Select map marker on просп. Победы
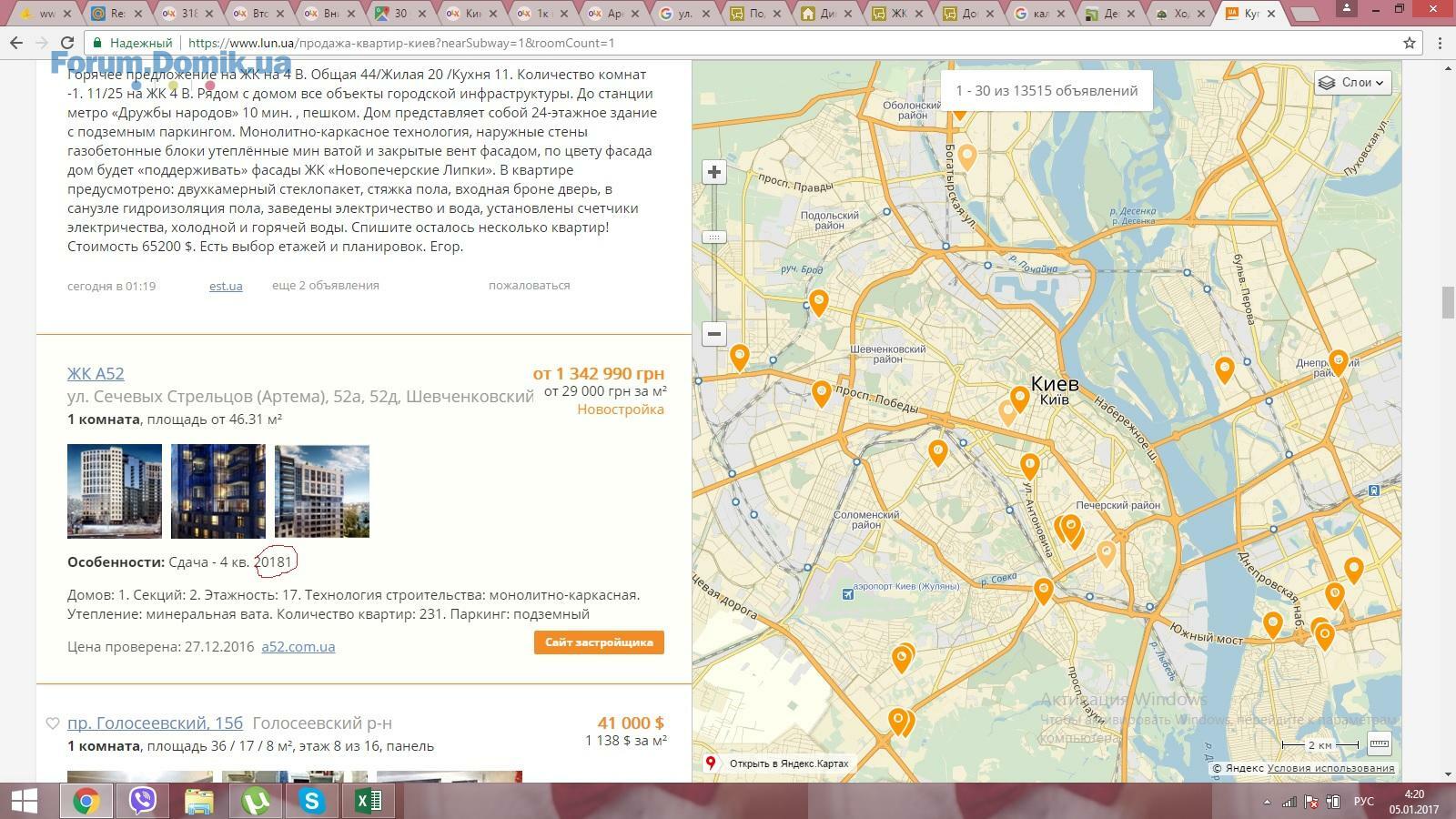1456x819 pixels. click(x=822, y=393)
